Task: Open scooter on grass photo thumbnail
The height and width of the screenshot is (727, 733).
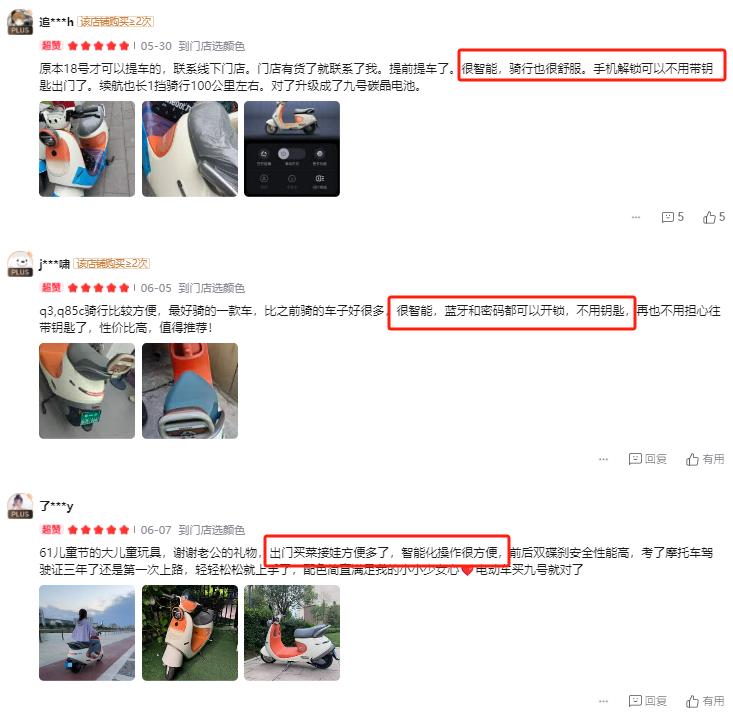Action: 190,633
